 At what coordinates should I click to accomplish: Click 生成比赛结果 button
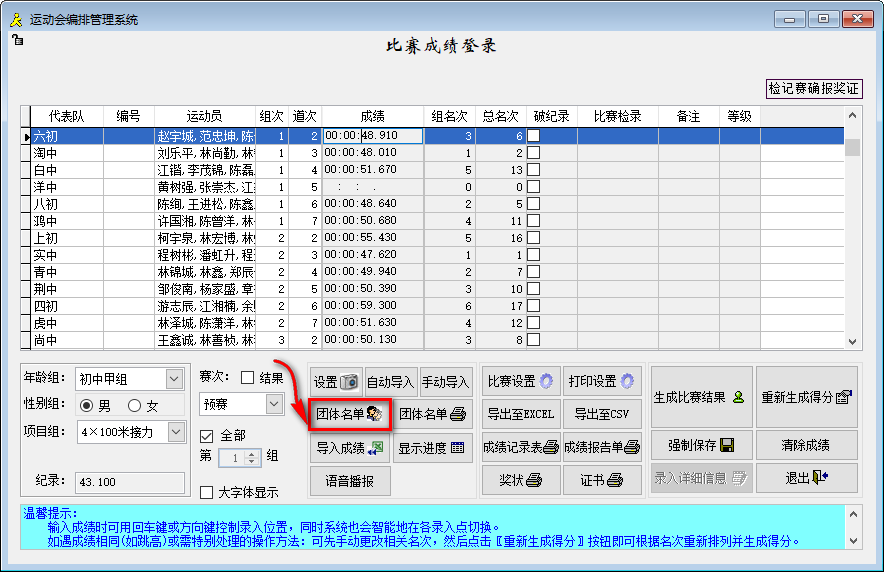click(698, 397)
